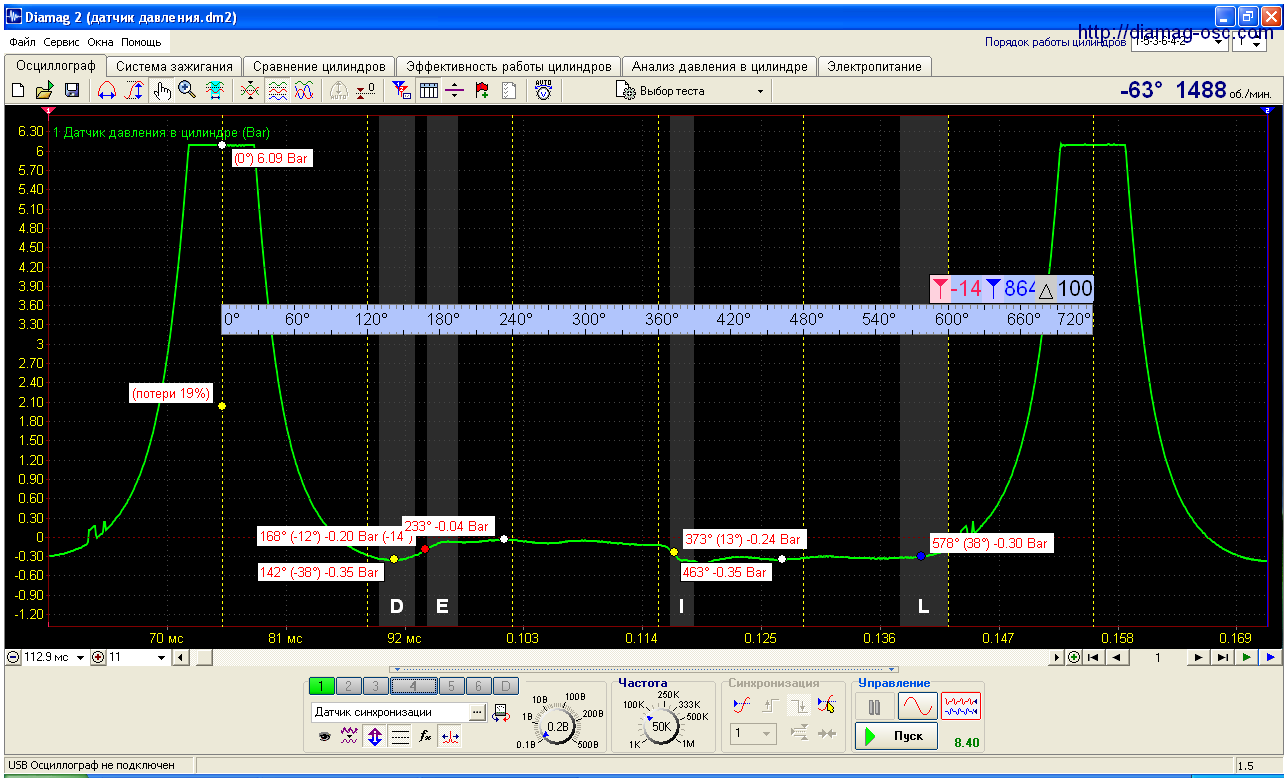The image size is (1288, 778).
Task: Select the magnifier zoom tool
Action: tap(187, 90)
